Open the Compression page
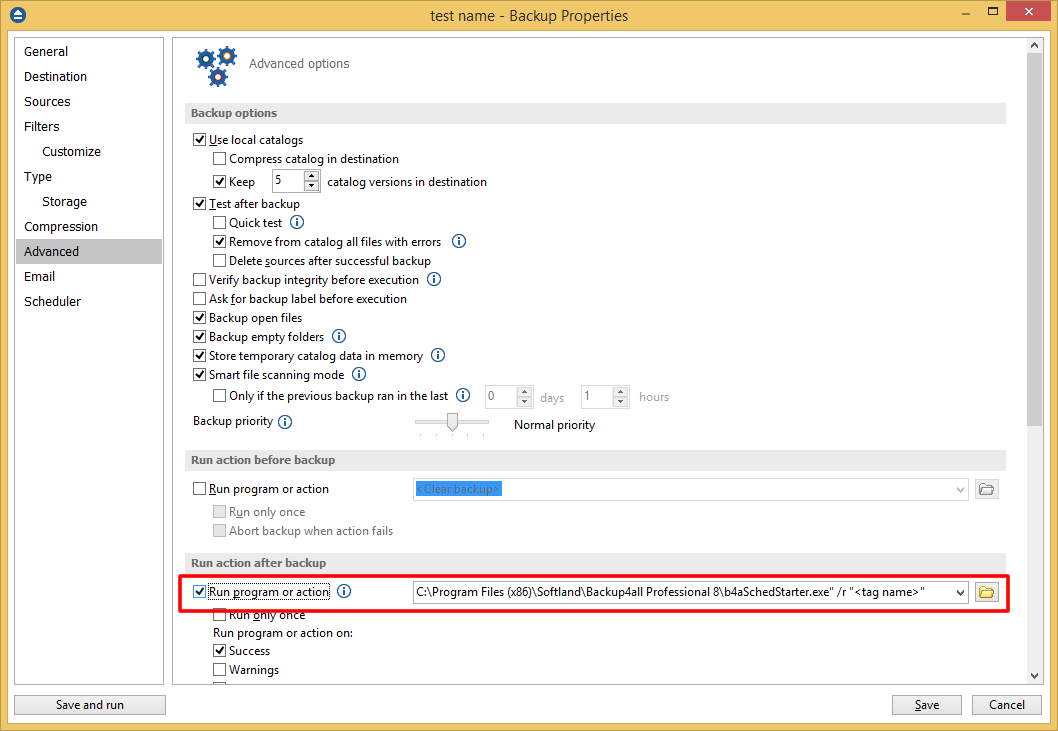 [61, 226]
